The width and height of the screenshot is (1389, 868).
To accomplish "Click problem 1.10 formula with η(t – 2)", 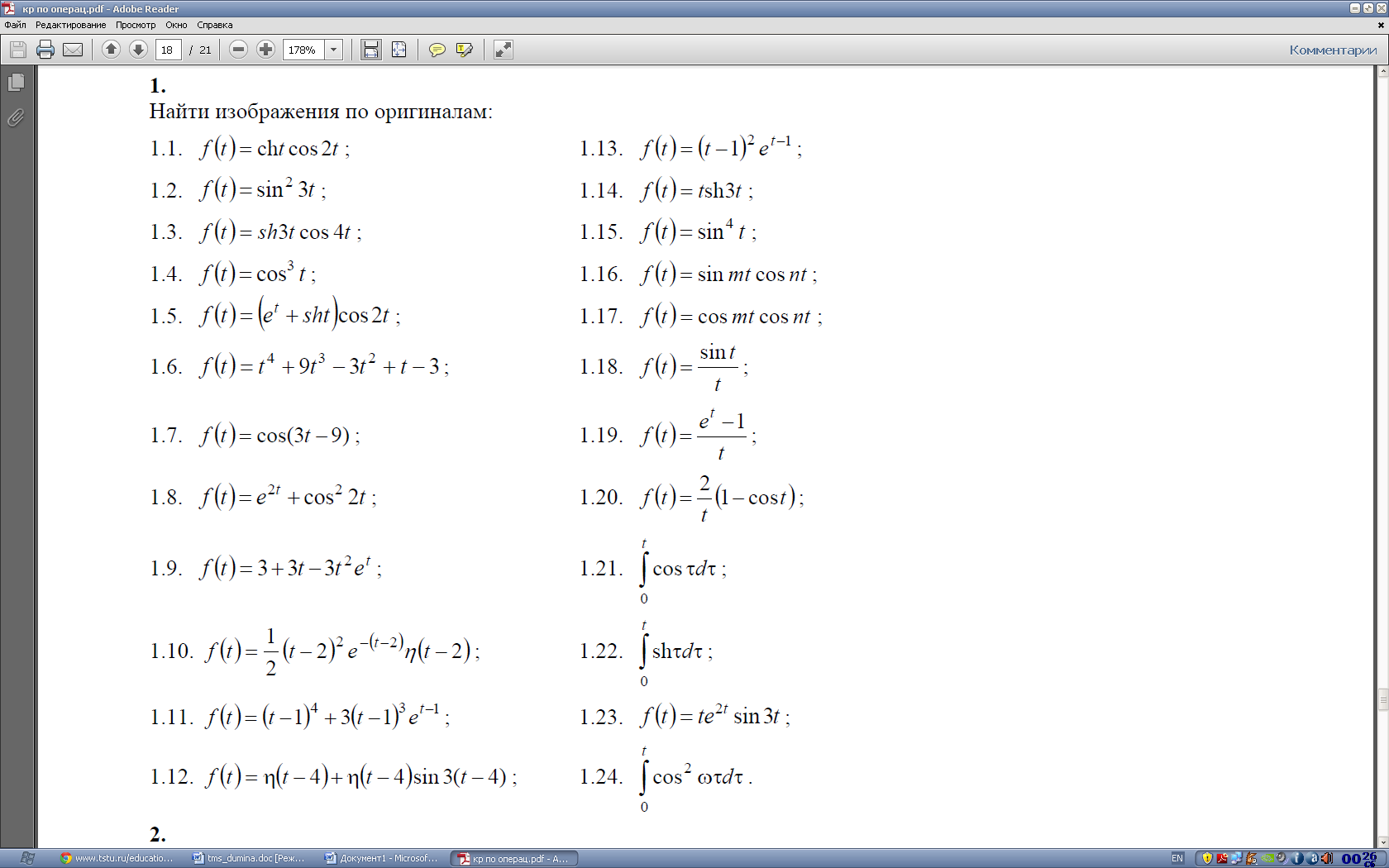I will (343, 651).
